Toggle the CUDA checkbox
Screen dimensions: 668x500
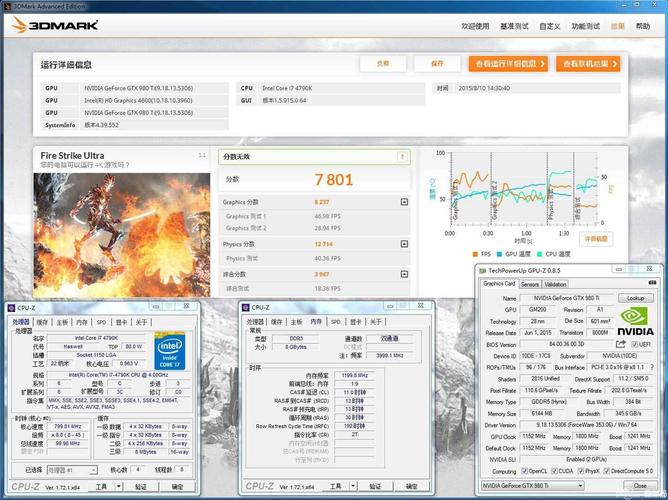(x=554, y=471)
